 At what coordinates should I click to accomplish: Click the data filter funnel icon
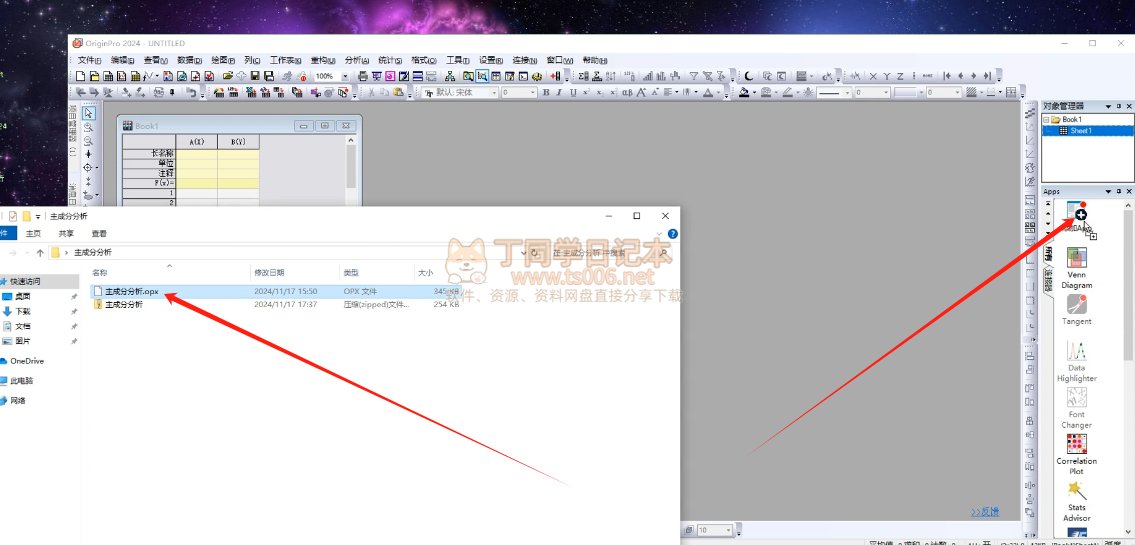click(693, 76)
